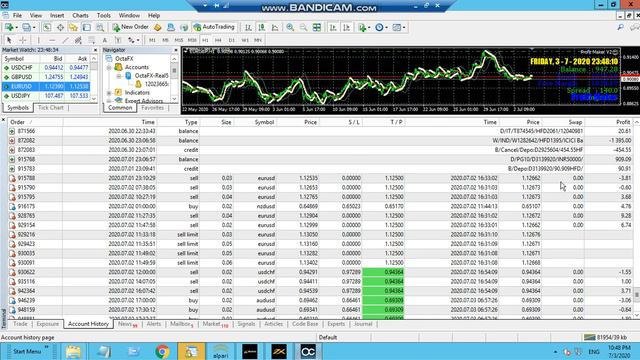The image size is (640, 360).
Task: Tile chart windows icon
Action: tap(317, 27)
